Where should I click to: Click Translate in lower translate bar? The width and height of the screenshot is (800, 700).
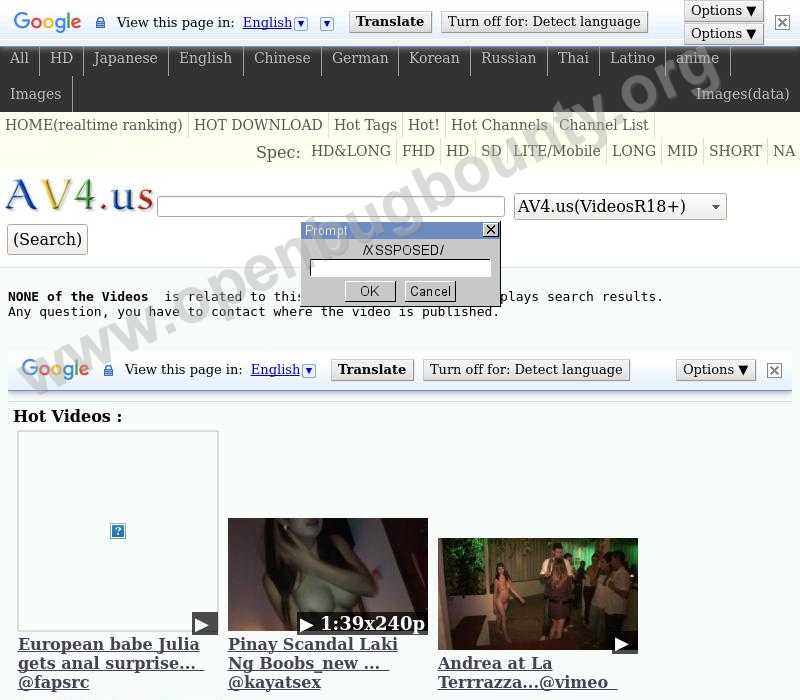[372, 369]
